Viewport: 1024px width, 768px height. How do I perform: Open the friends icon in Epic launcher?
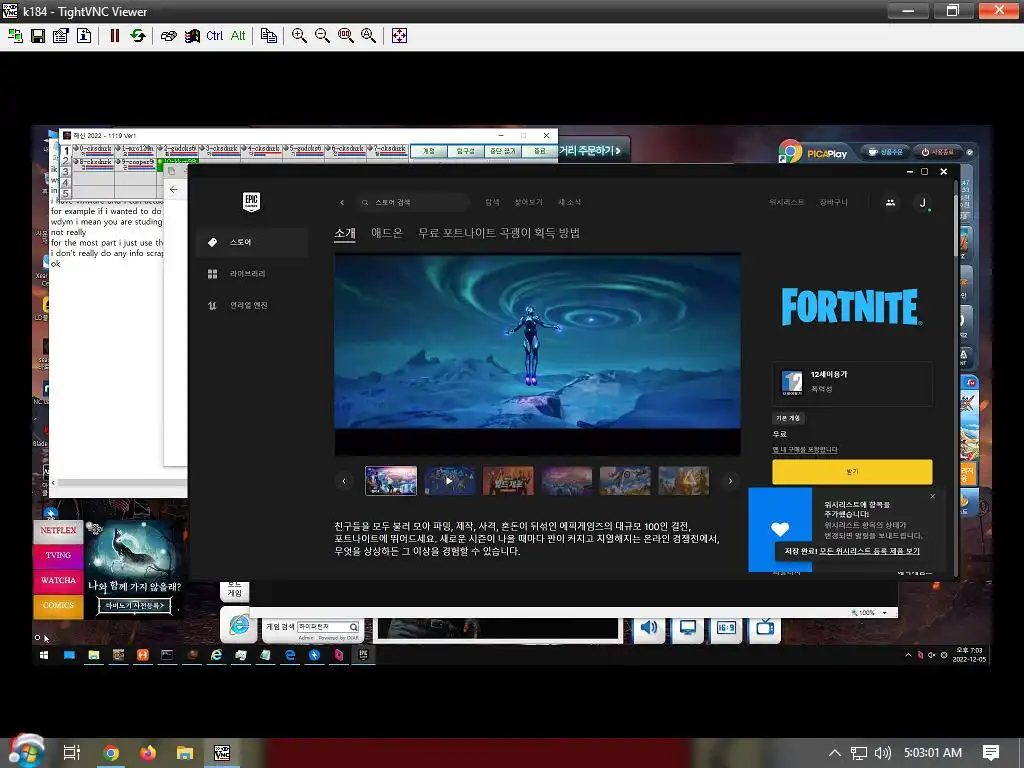[x=890, y=202]
